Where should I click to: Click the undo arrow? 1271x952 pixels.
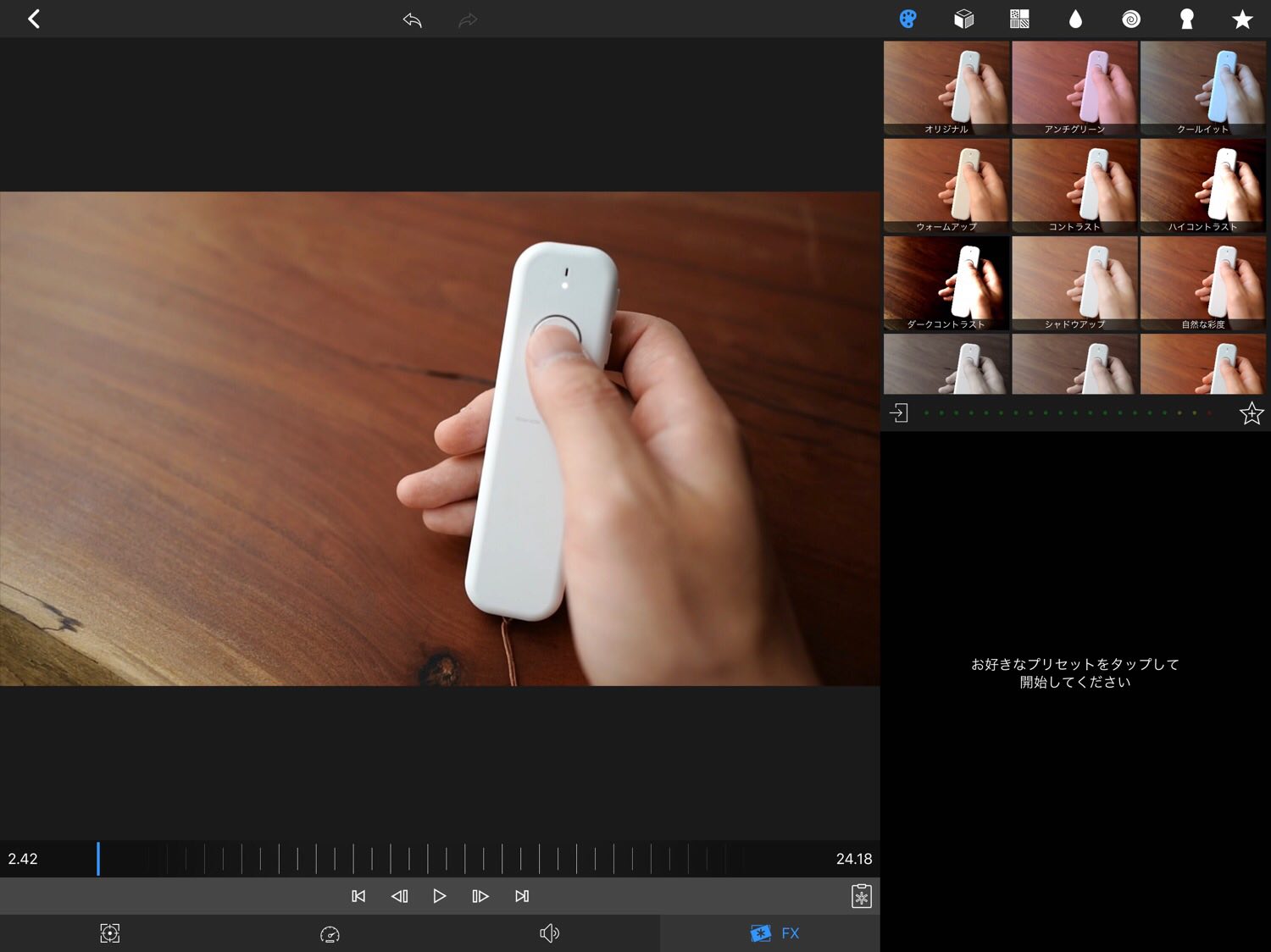[413, 19]
